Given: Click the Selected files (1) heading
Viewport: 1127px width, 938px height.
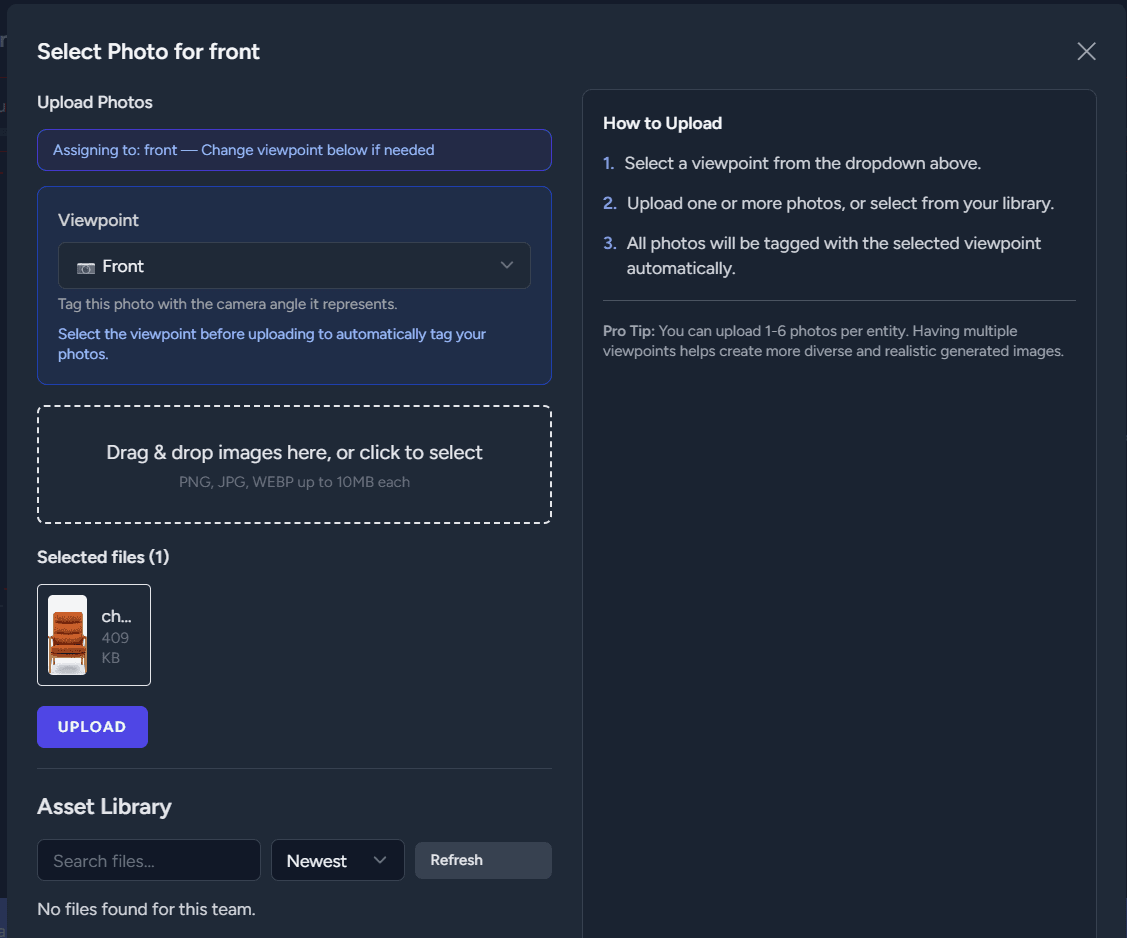Looking at the screenshot, I should (x=103, y=557).
